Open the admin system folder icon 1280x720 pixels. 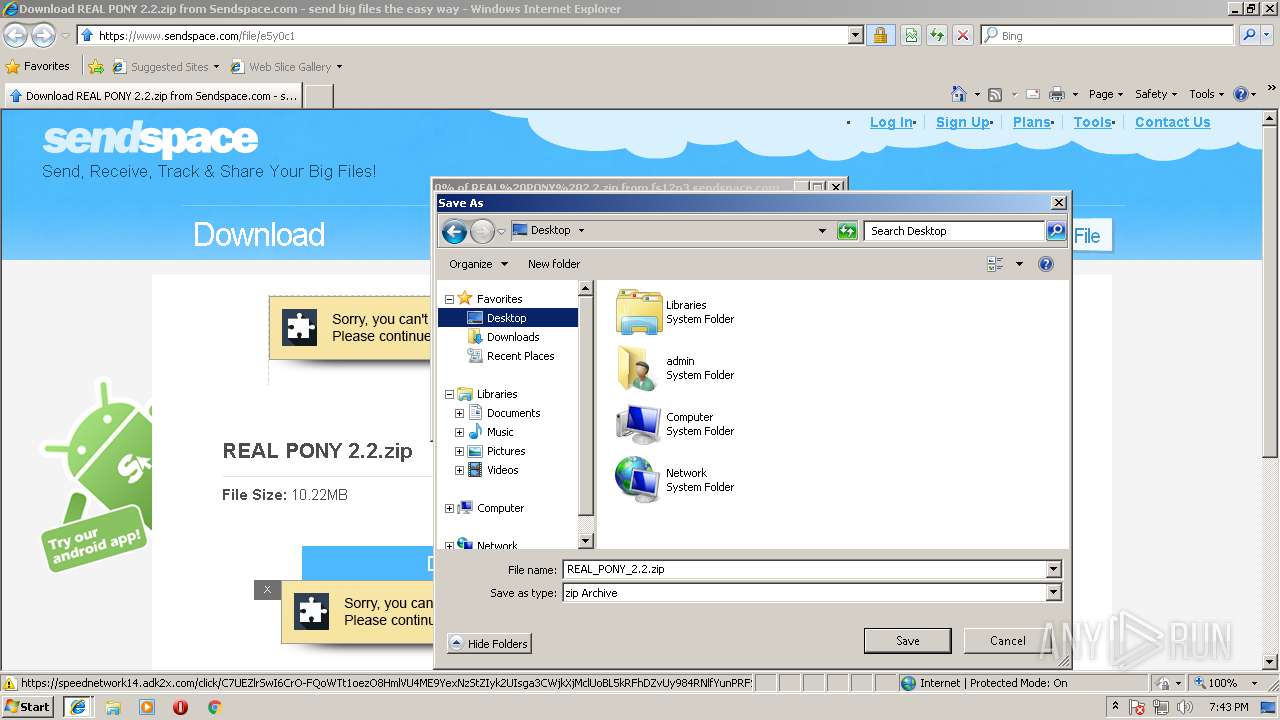(x=639, y=368)
